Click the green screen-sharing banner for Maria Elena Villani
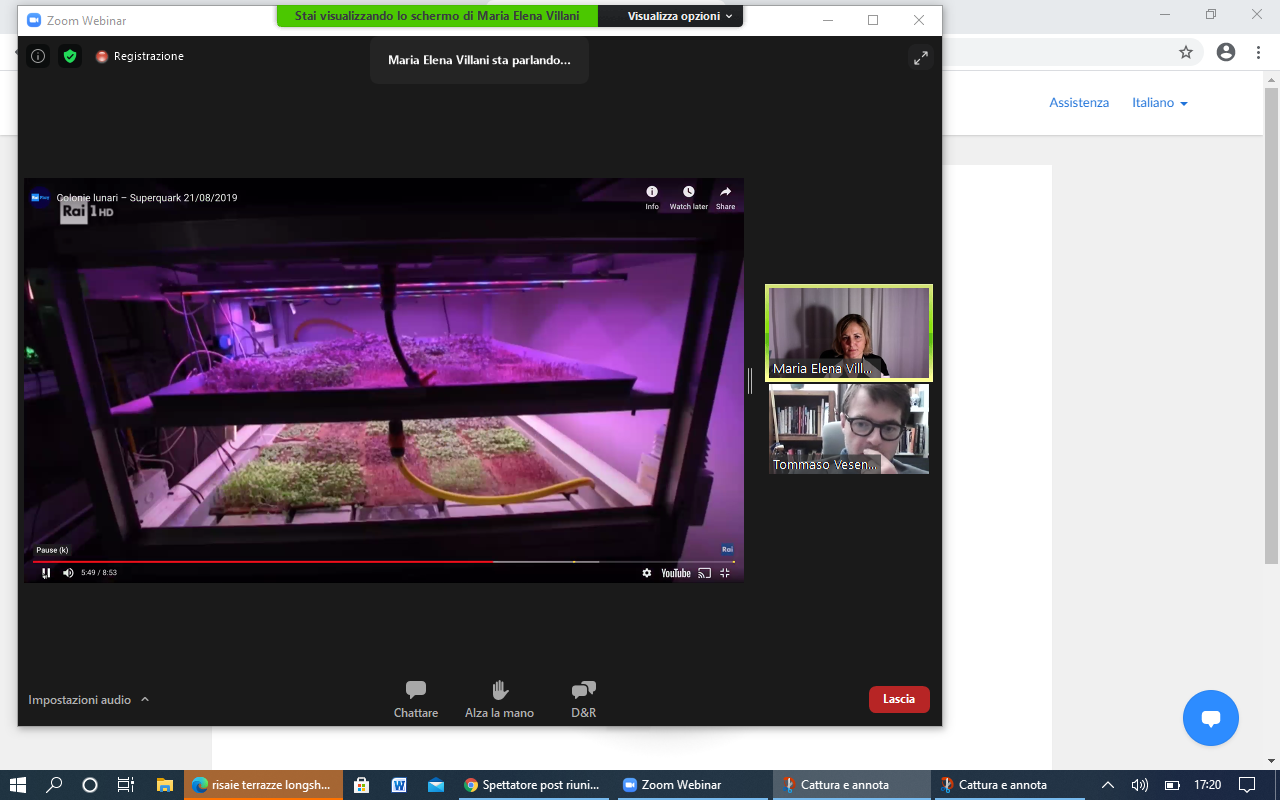 click(x=437, y=16)
